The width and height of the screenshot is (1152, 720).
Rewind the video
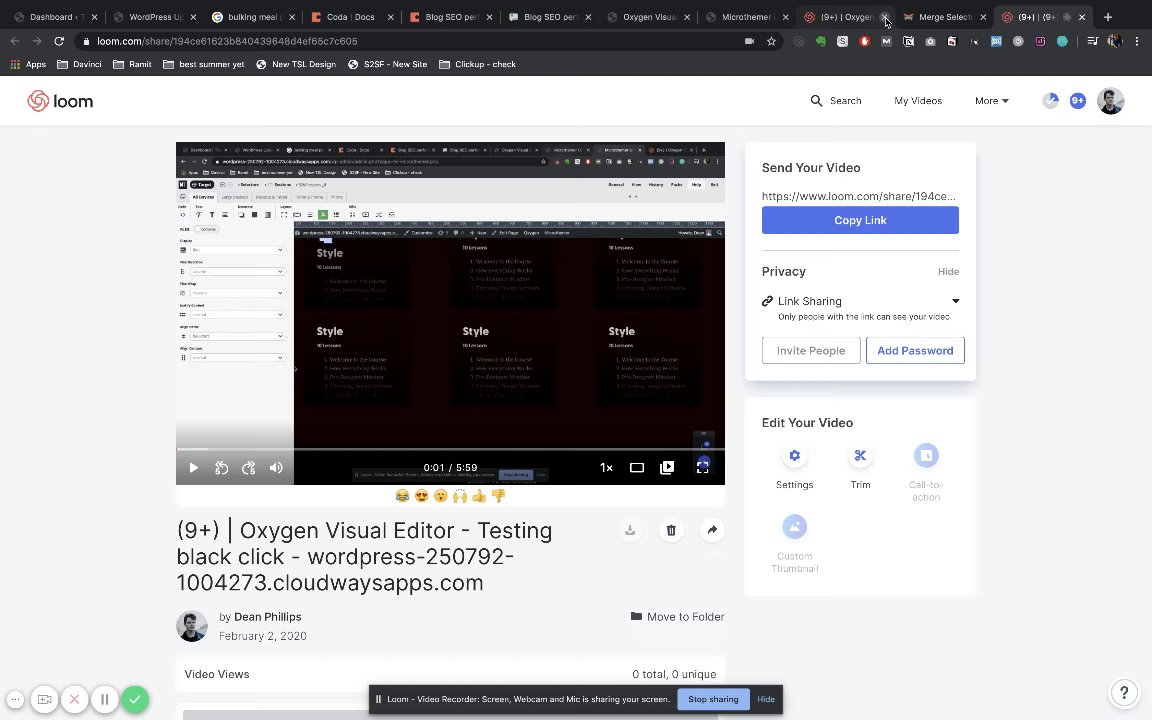(221, 467)
